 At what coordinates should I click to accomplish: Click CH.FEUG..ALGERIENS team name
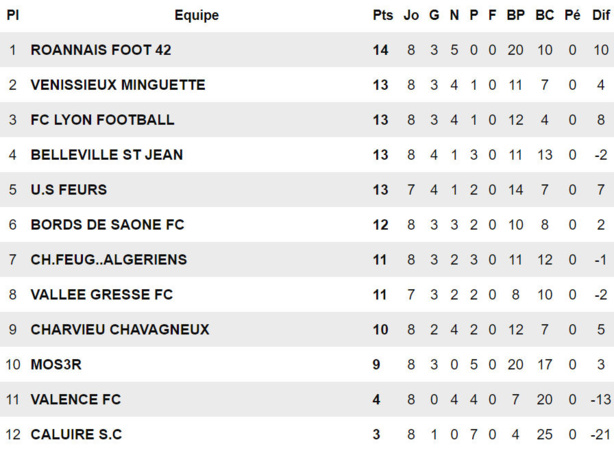[109, 260]
